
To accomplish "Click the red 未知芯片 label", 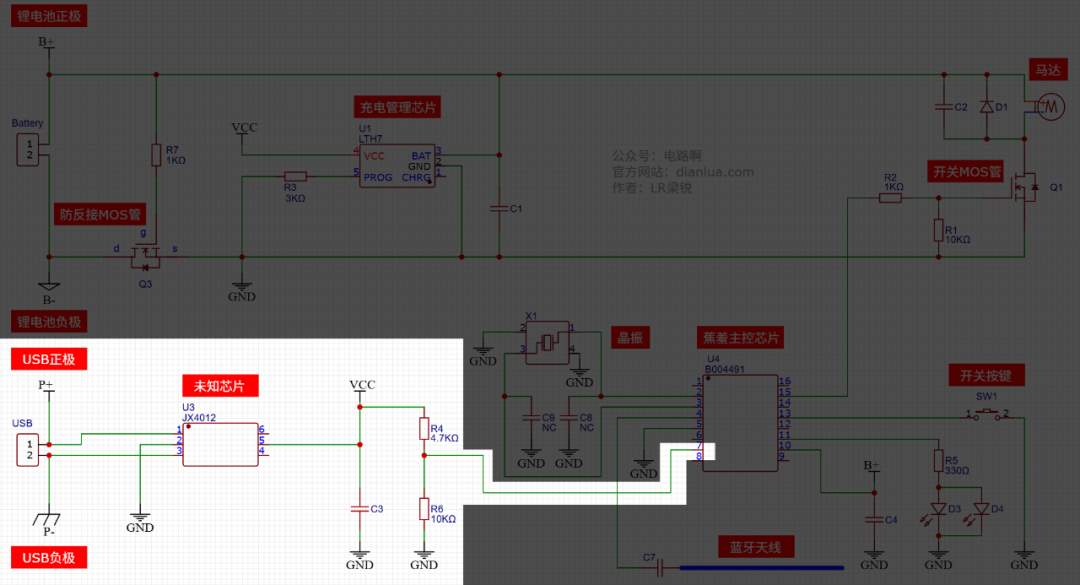I will point(220,386).
